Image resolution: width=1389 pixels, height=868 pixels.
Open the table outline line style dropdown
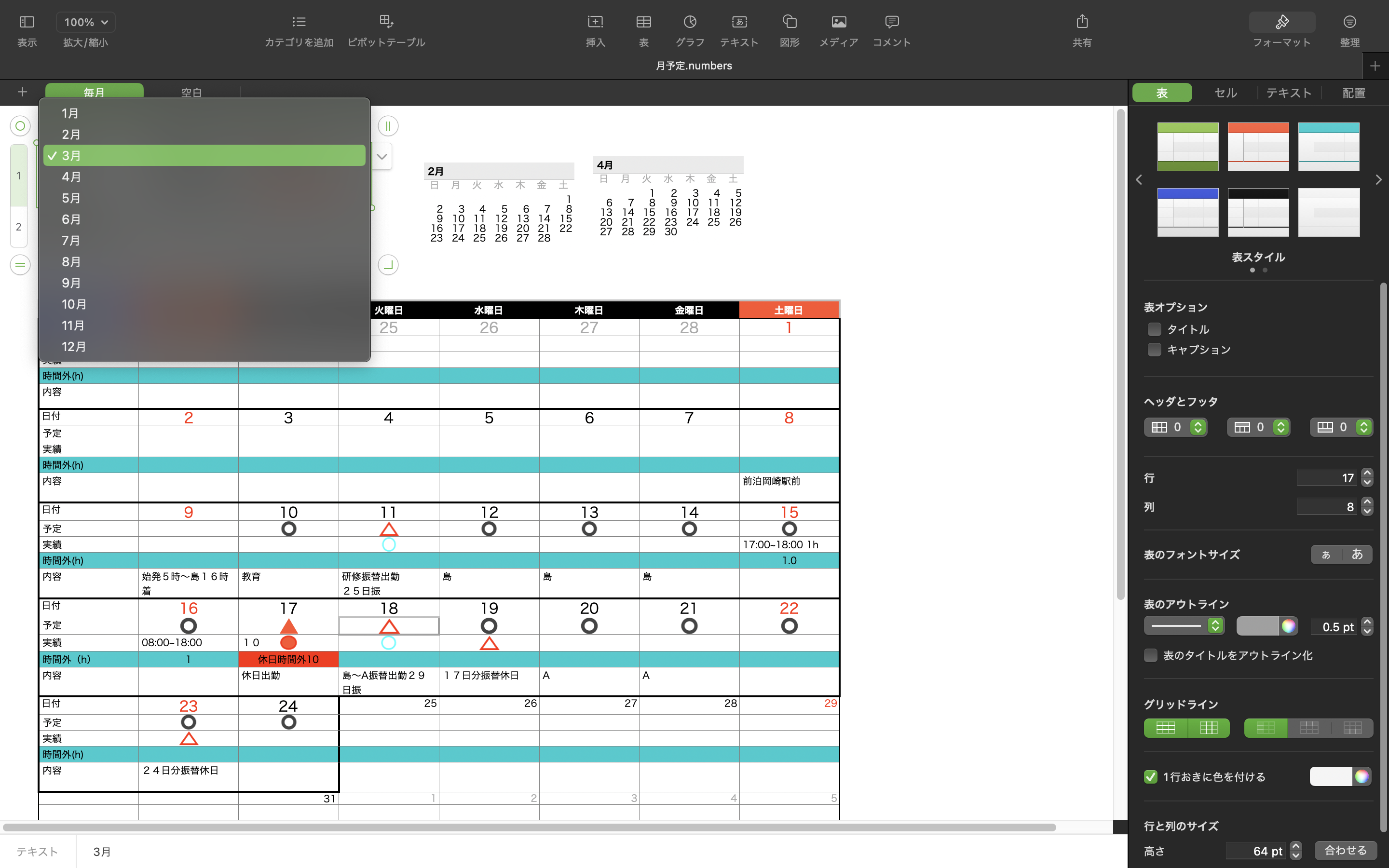tap(1184, 626)
